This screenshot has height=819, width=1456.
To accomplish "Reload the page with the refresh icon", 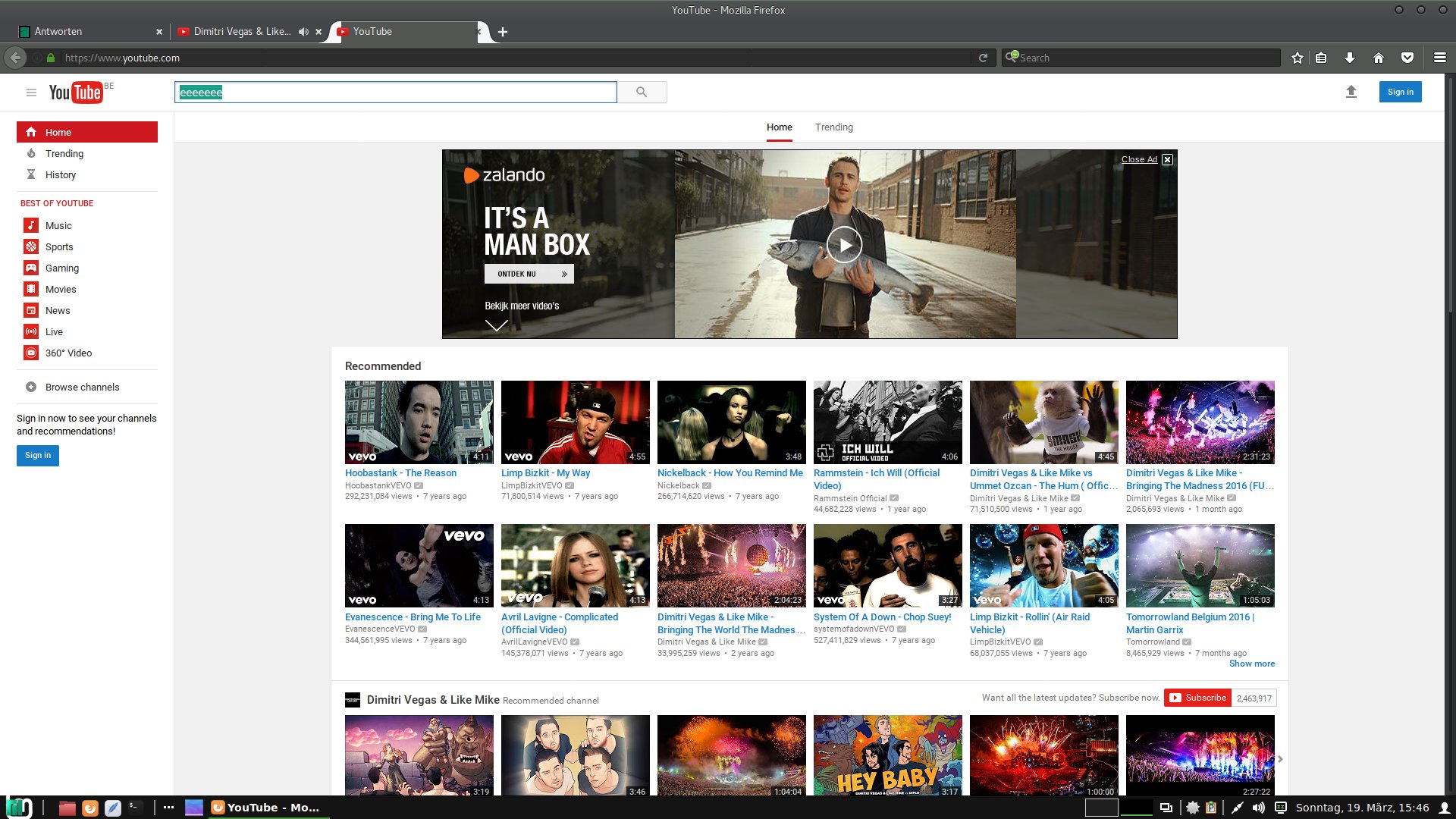I will [x=983, y=58].
